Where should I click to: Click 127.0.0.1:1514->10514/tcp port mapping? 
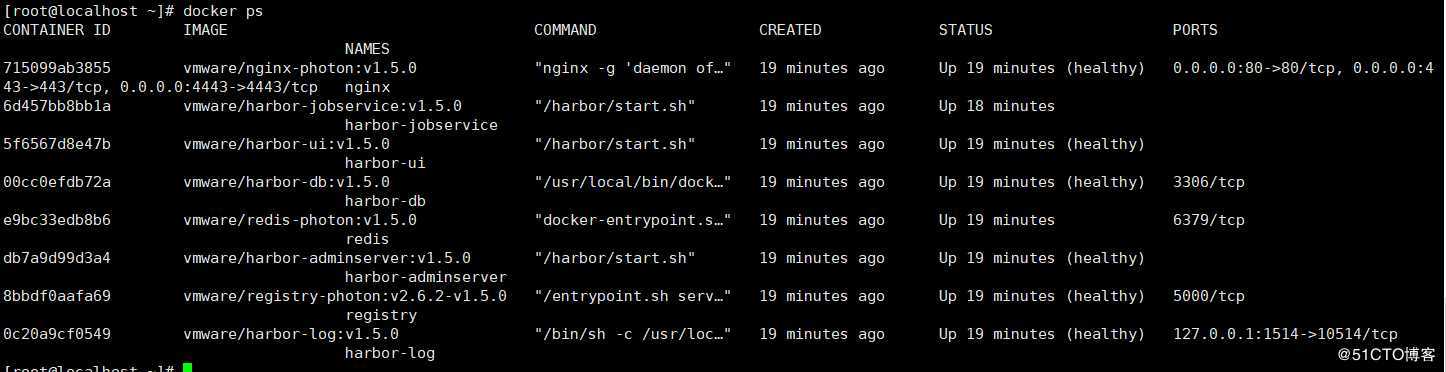pos(1285,334)
